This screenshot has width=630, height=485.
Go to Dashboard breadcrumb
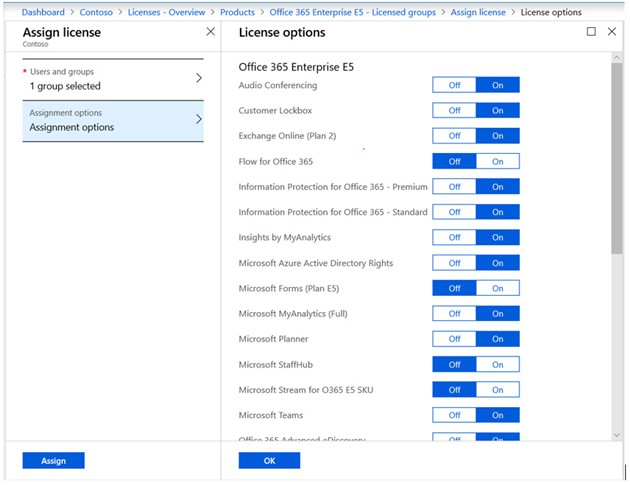tap(43, 12)
